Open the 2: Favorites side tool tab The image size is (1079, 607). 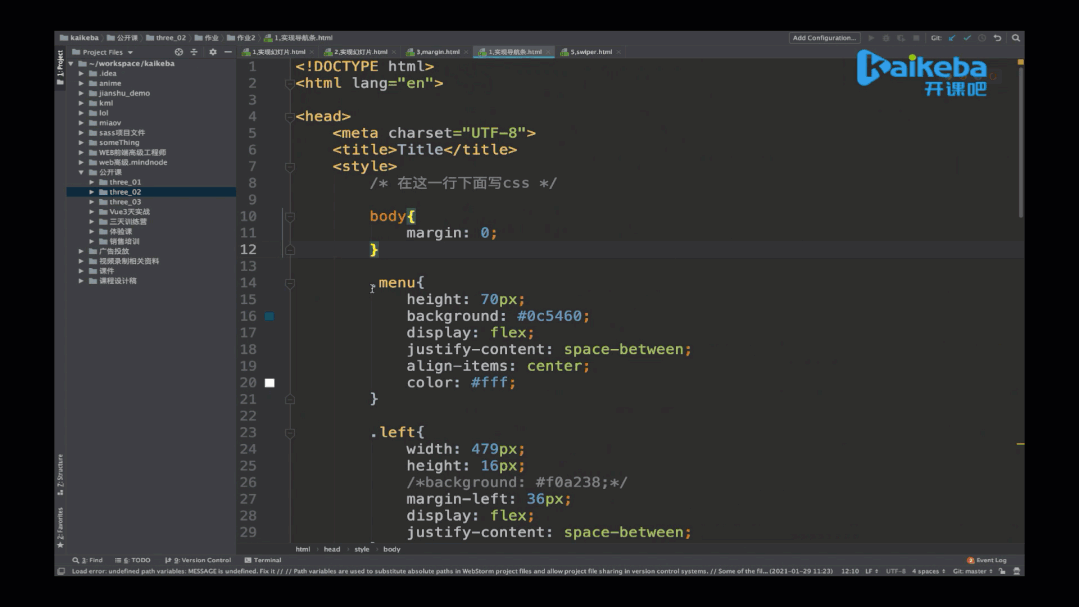(x=60, y=528)
